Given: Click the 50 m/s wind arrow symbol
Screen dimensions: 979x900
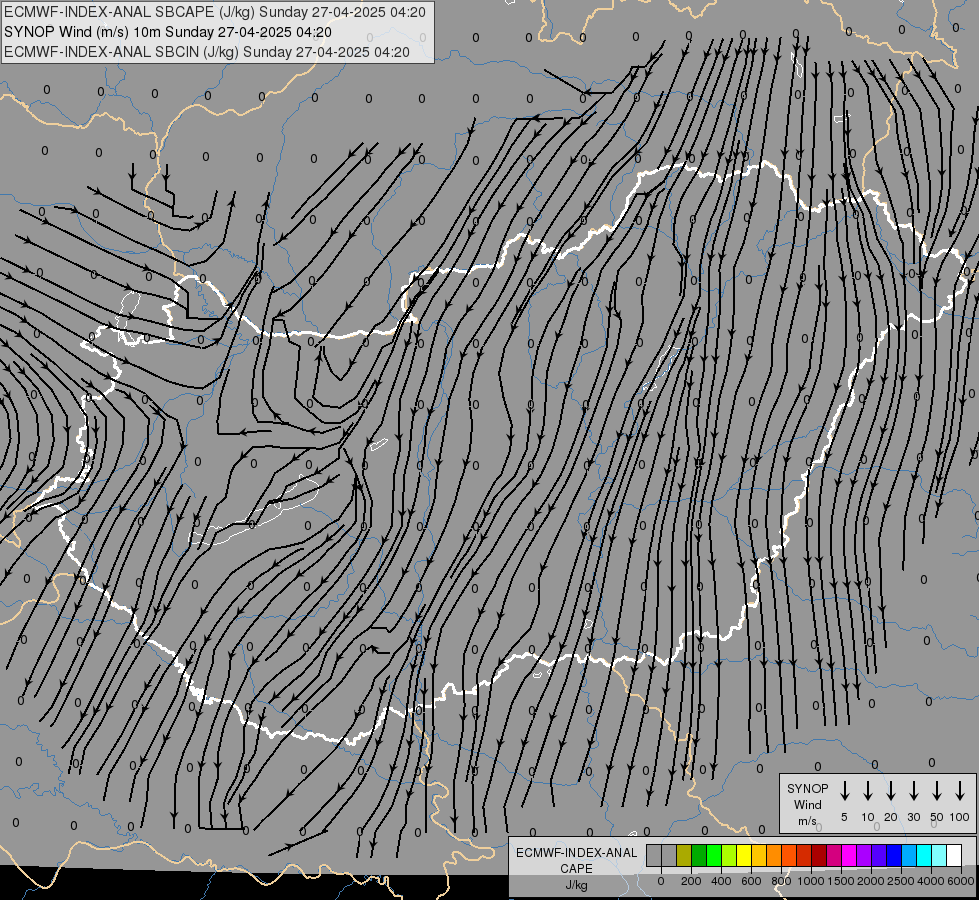Looking at the screenshot, I should 937,791.
